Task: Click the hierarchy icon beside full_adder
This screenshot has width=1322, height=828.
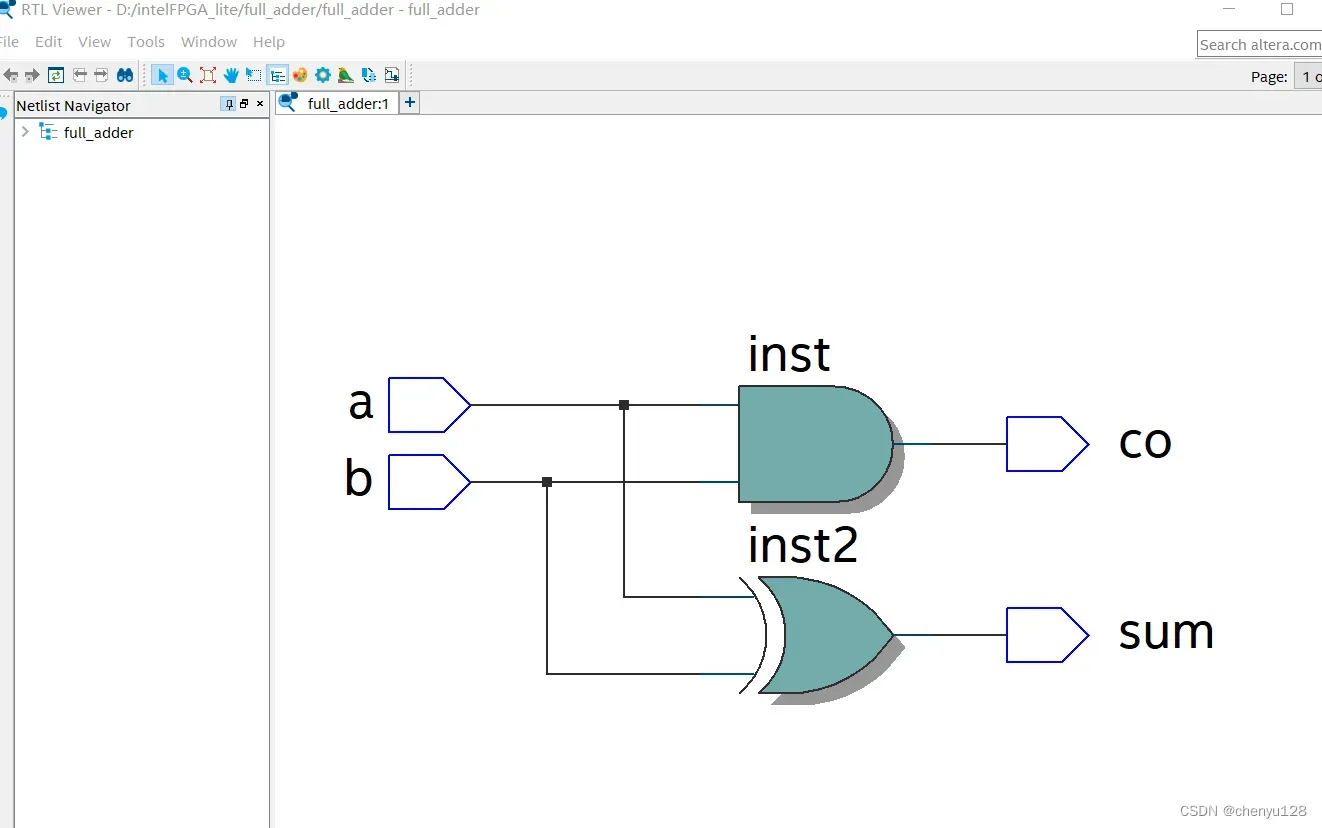Action: [47, 132]
